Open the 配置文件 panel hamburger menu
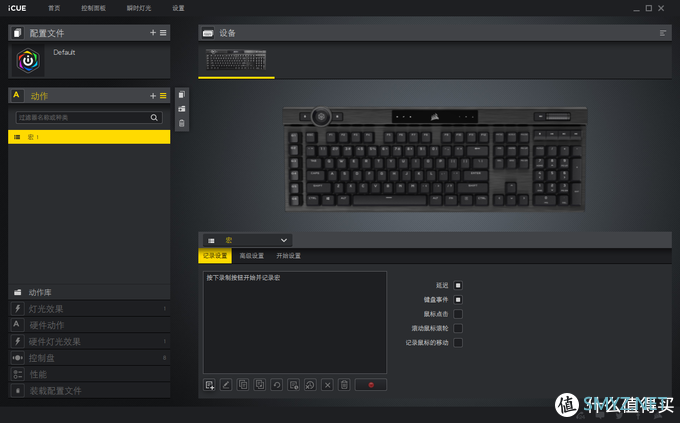Screen dimensions: 680x423 click(163, 33)
